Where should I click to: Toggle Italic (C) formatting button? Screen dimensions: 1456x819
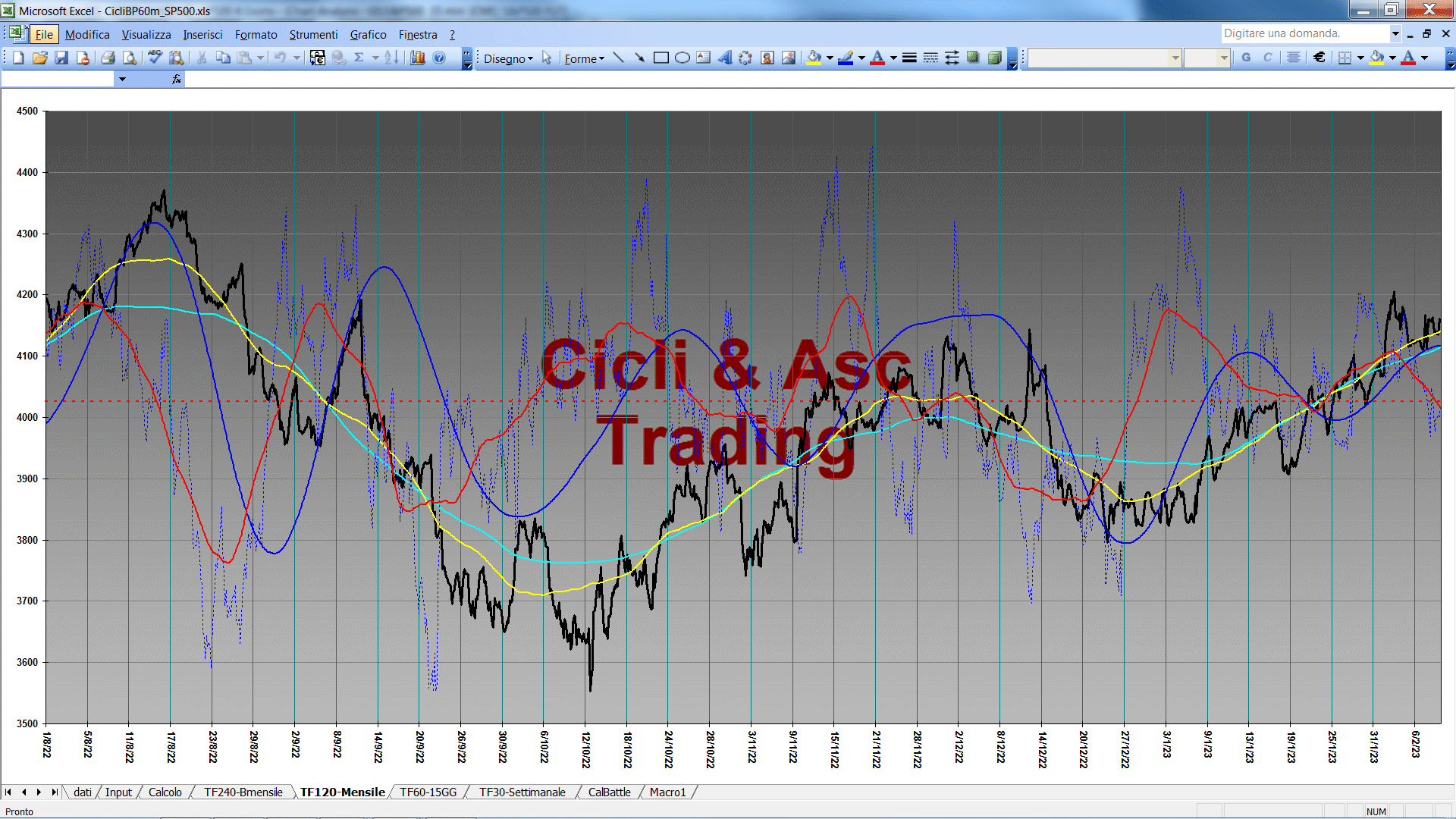pos(1268,58)
